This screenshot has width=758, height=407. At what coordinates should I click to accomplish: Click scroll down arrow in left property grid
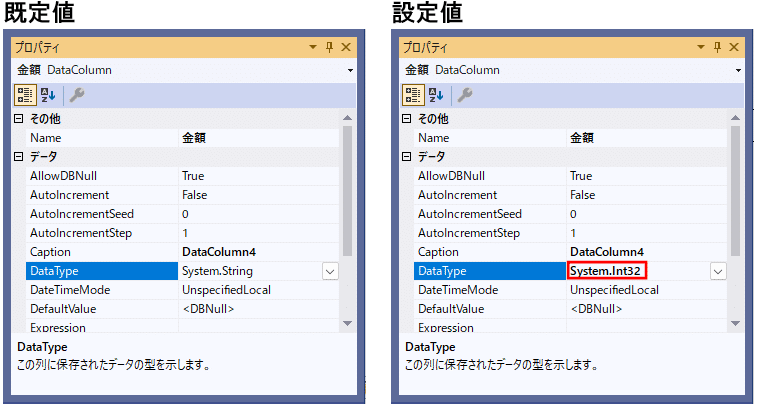(347, 323)
